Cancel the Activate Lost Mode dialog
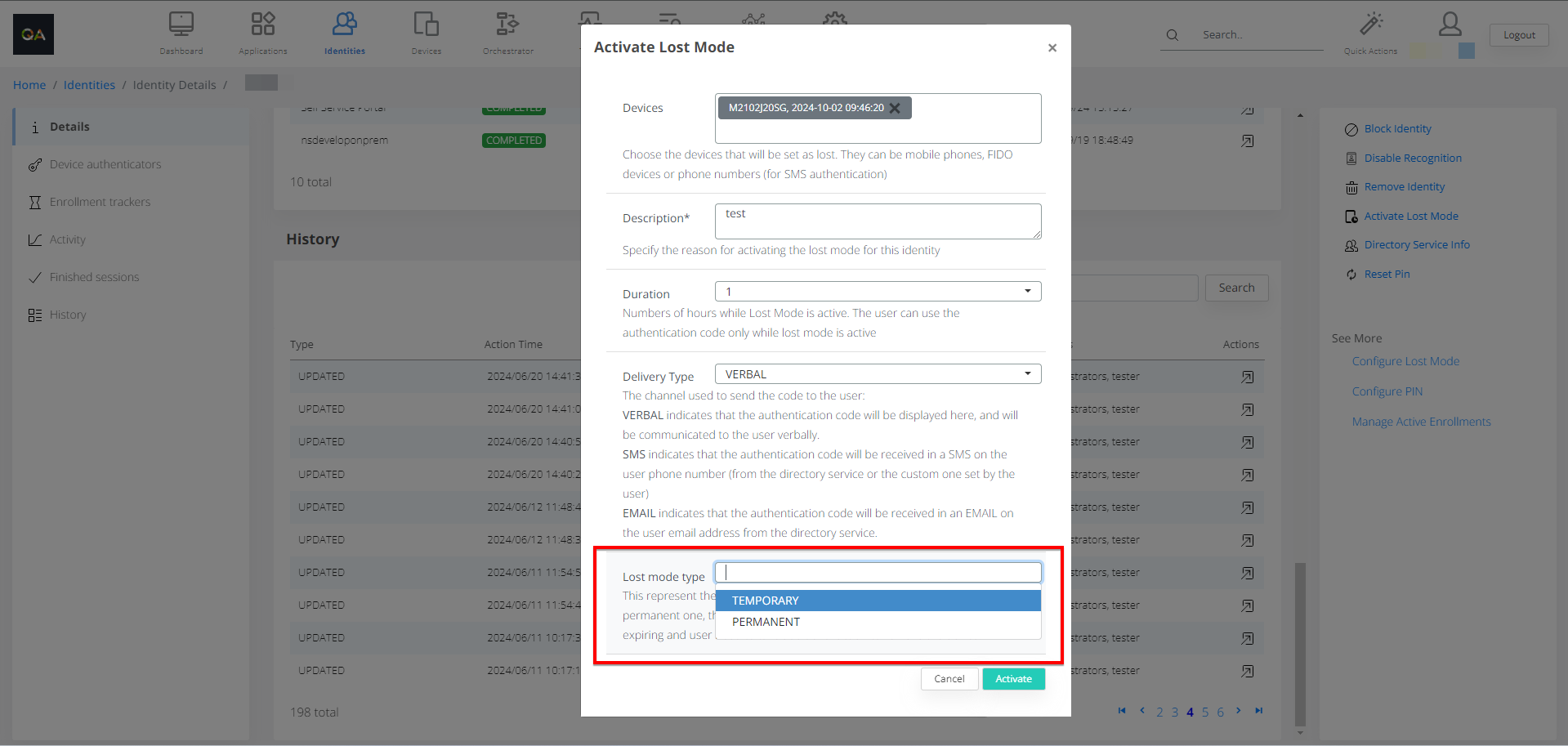Image resolution: width=1568 pixels, height=746 pixels. point(949,679)
